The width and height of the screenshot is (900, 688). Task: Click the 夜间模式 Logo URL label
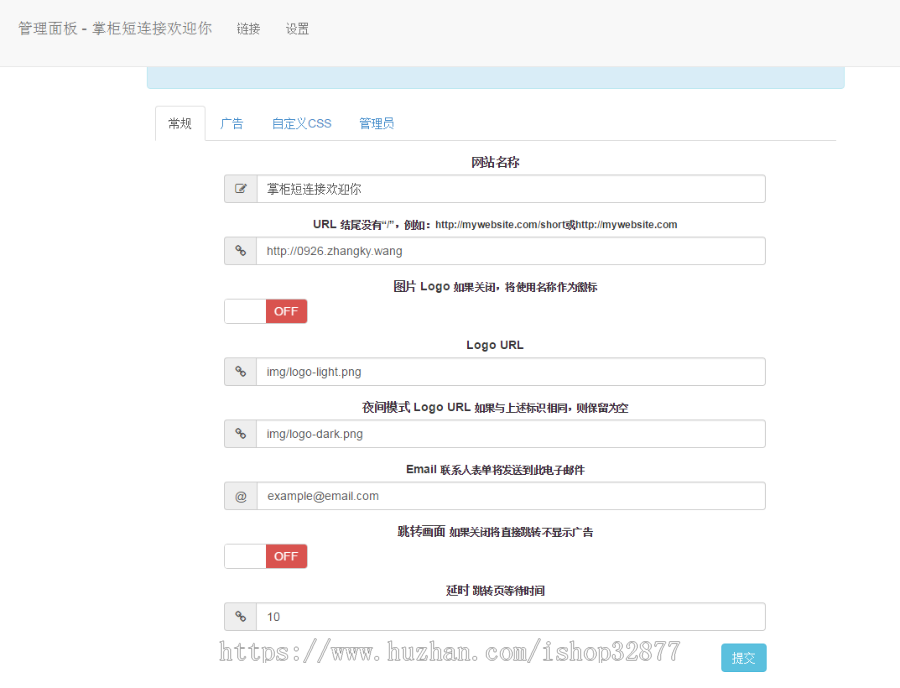point(495,407)
